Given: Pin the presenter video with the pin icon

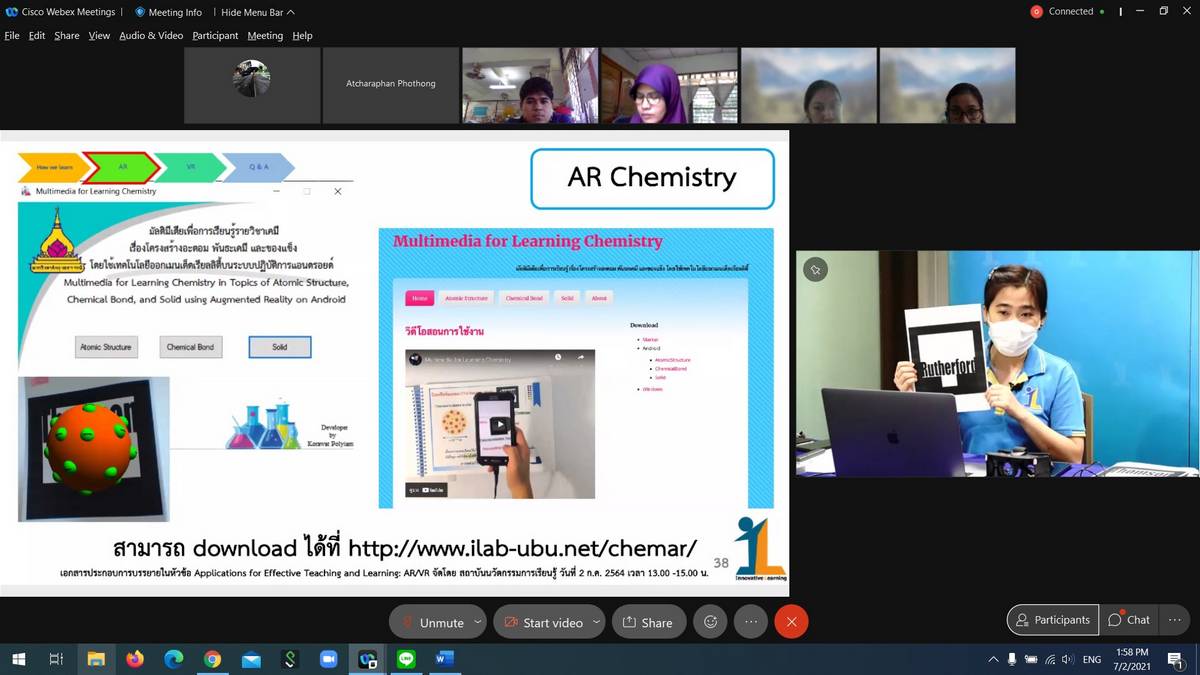Looking at the screenshot, I should click(816, 270).
